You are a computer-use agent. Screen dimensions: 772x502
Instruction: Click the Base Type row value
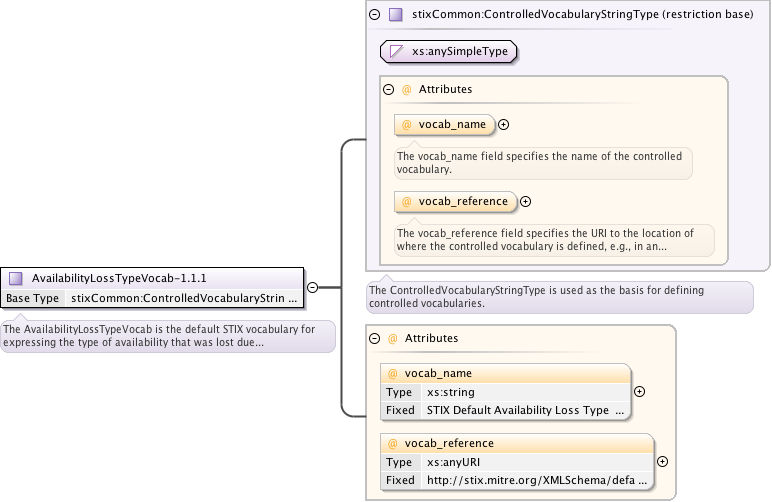pos(184,298)
